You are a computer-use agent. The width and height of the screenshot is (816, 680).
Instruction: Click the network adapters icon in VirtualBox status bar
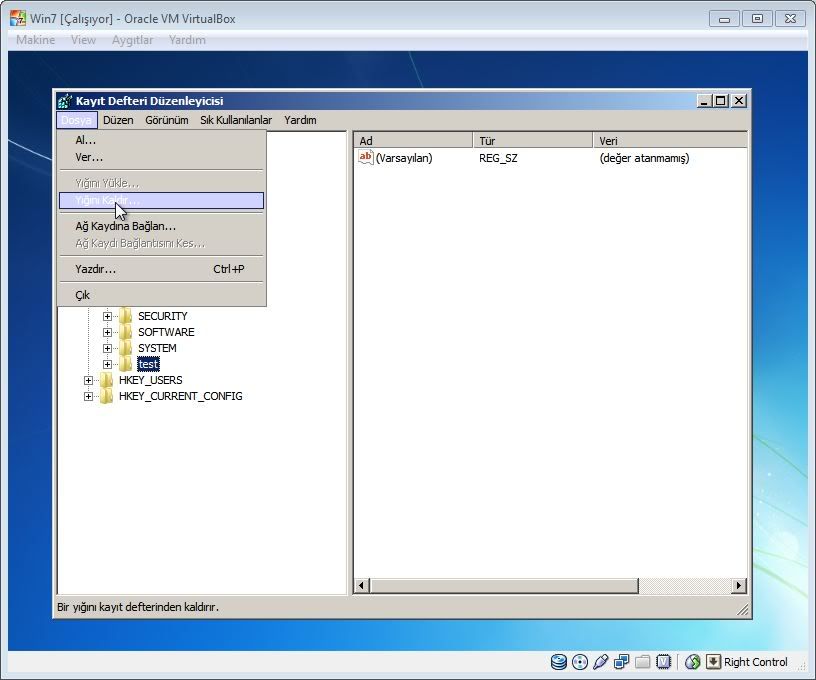(x=621, y=662)
